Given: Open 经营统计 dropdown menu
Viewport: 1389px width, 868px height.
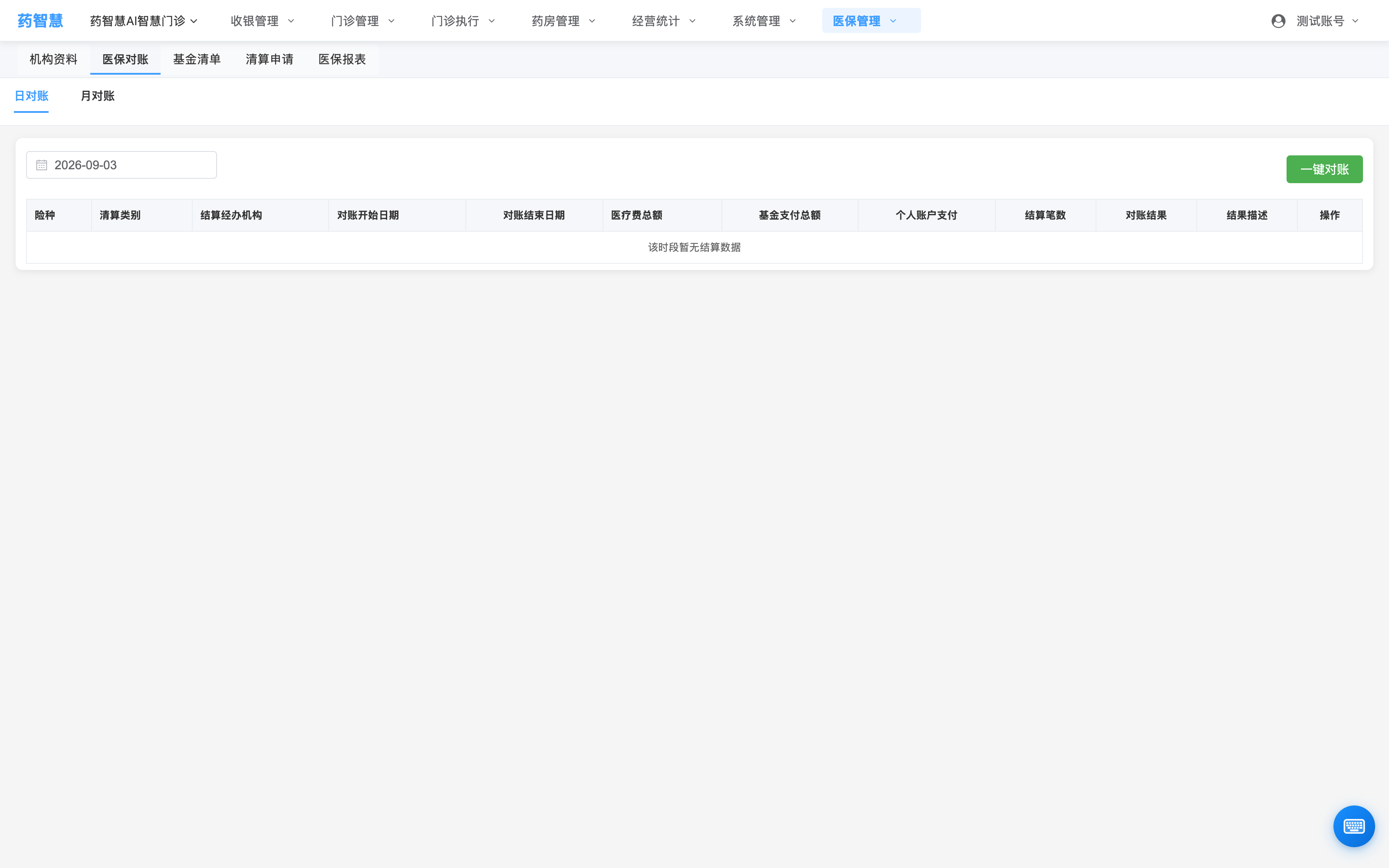Looking at the screenshot, I should pos(664,21).
